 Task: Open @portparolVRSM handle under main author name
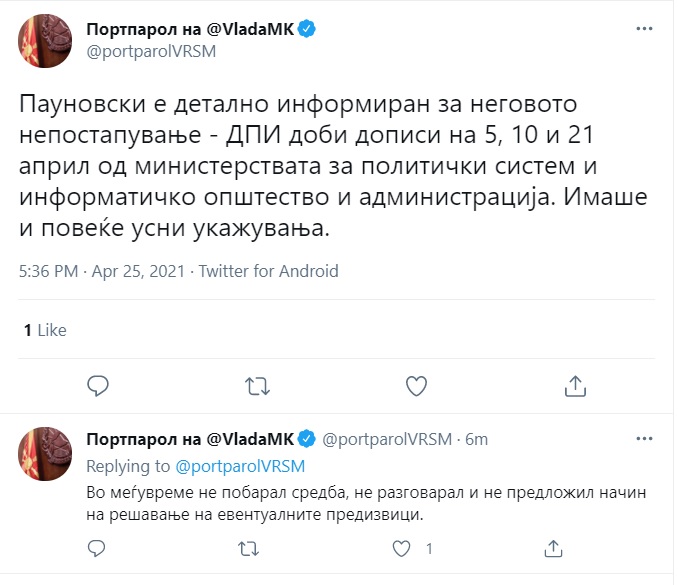coord(151,51)
